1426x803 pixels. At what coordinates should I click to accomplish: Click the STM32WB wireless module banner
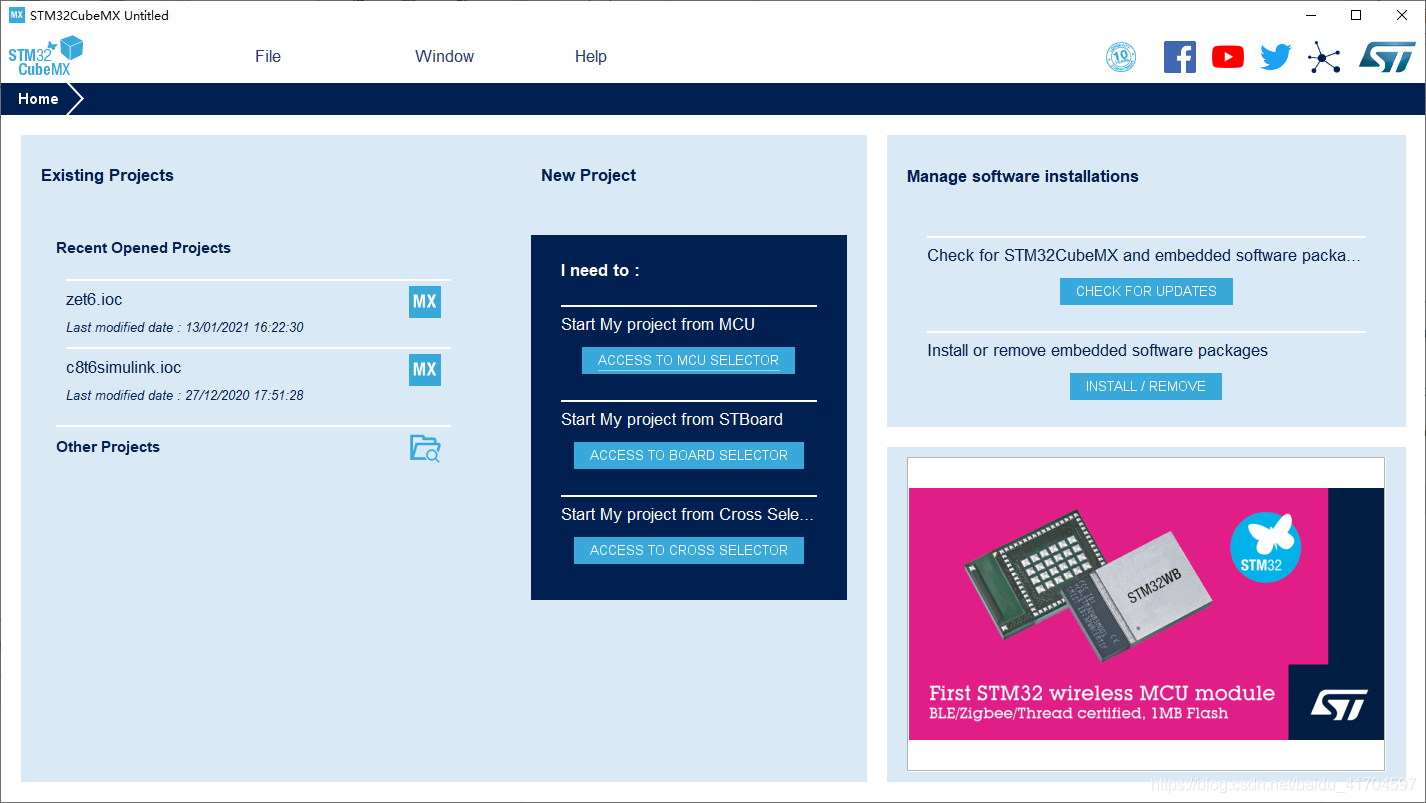pos(1145,613)
